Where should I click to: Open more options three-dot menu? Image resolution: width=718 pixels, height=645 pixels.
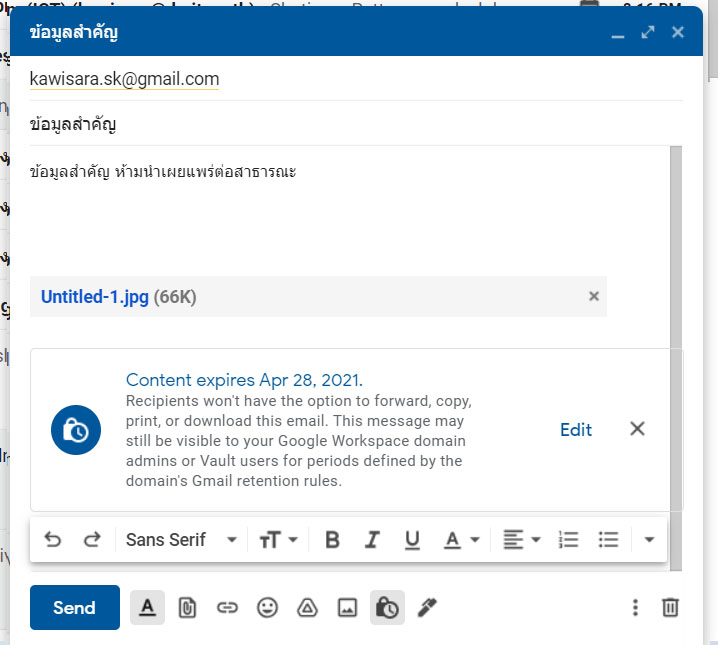tap(635, 607)
